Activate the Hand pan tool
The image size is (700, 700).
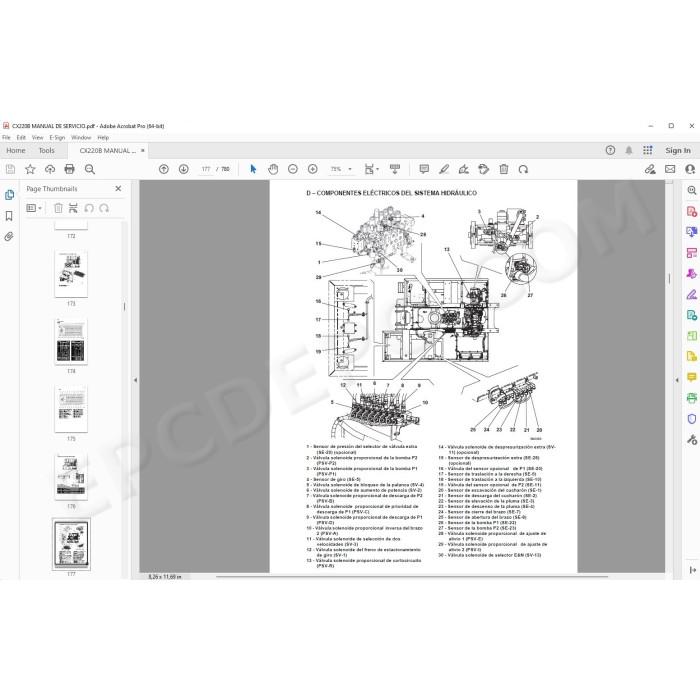click(x=273, y=169)
